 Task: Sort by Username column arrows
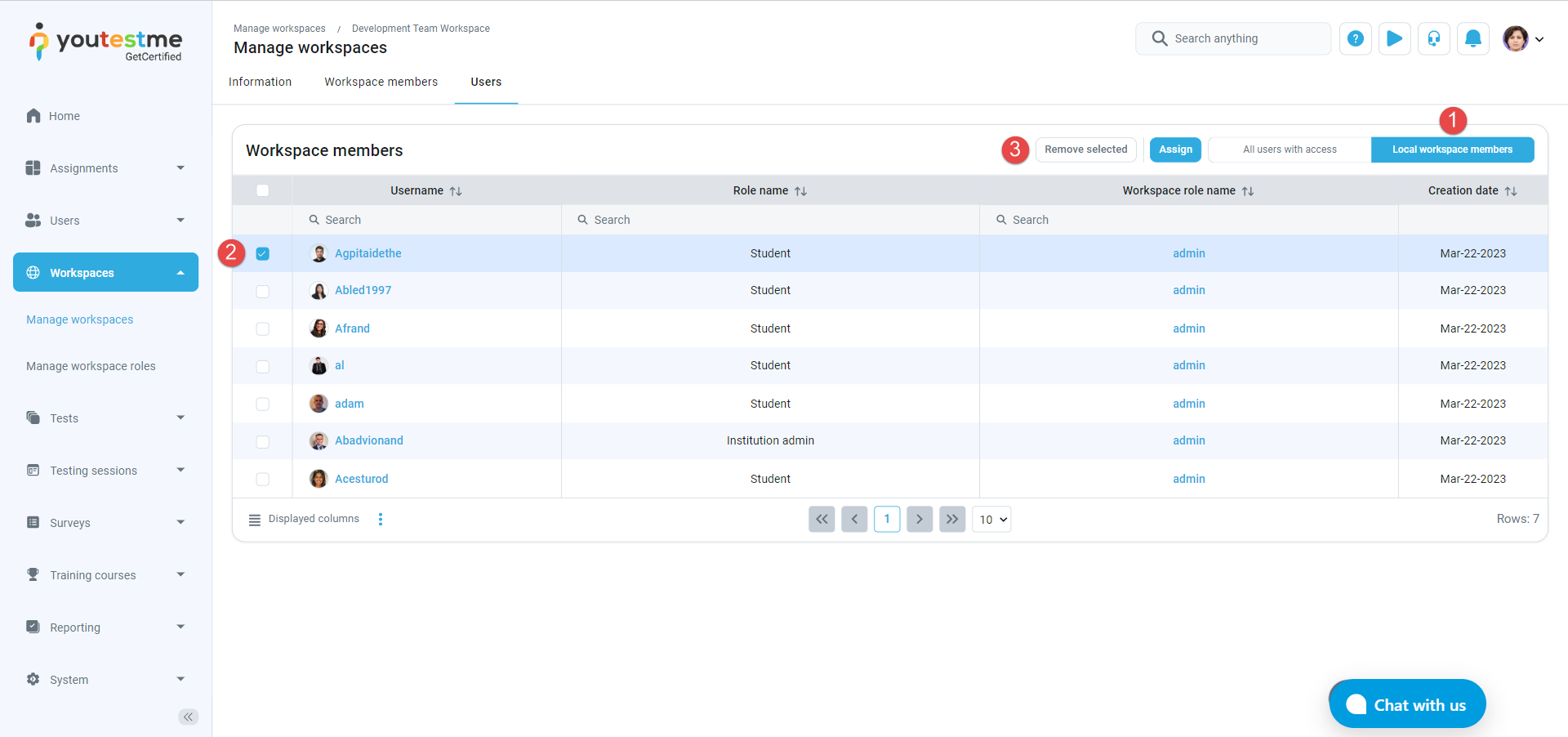tap(456, 191)
